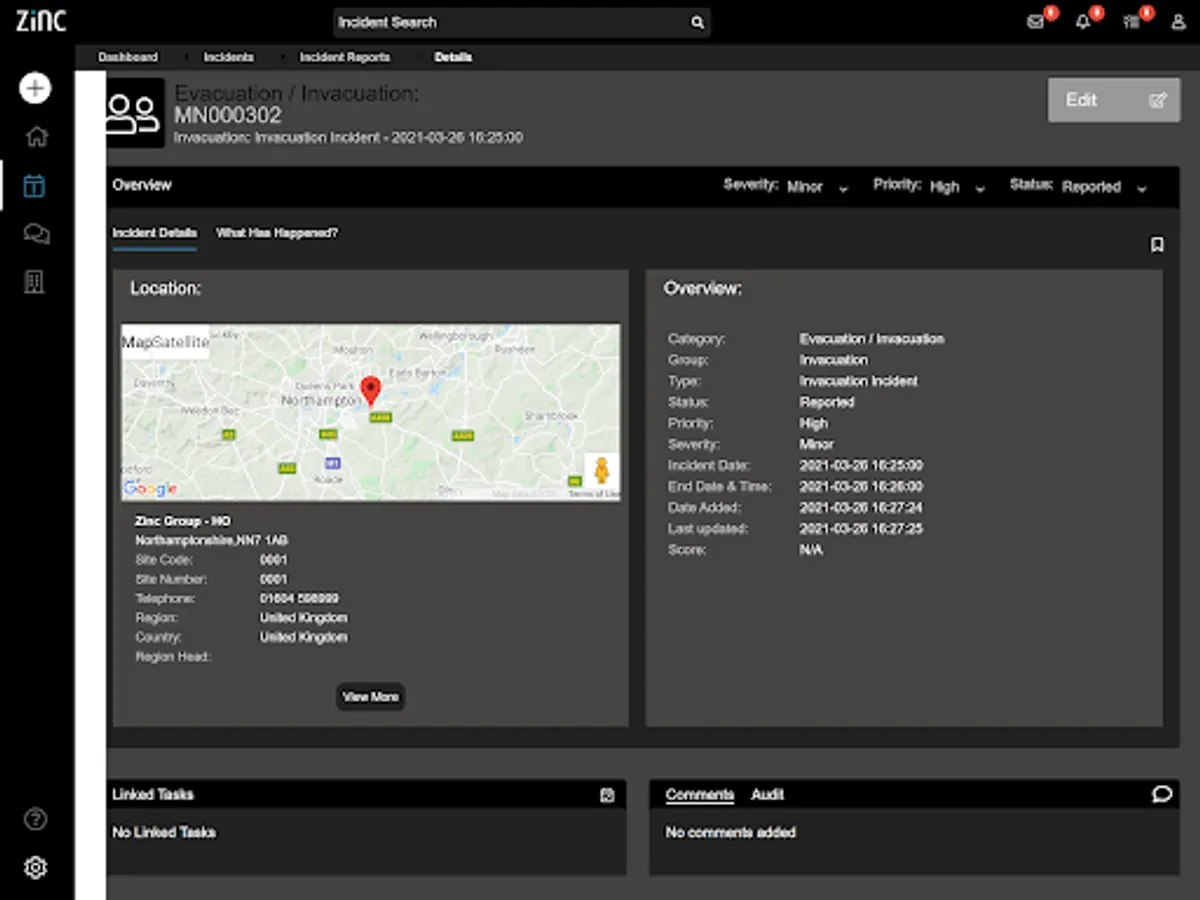
Task: Switch to What Has Happened? tab
Action: tap(277, 233)
